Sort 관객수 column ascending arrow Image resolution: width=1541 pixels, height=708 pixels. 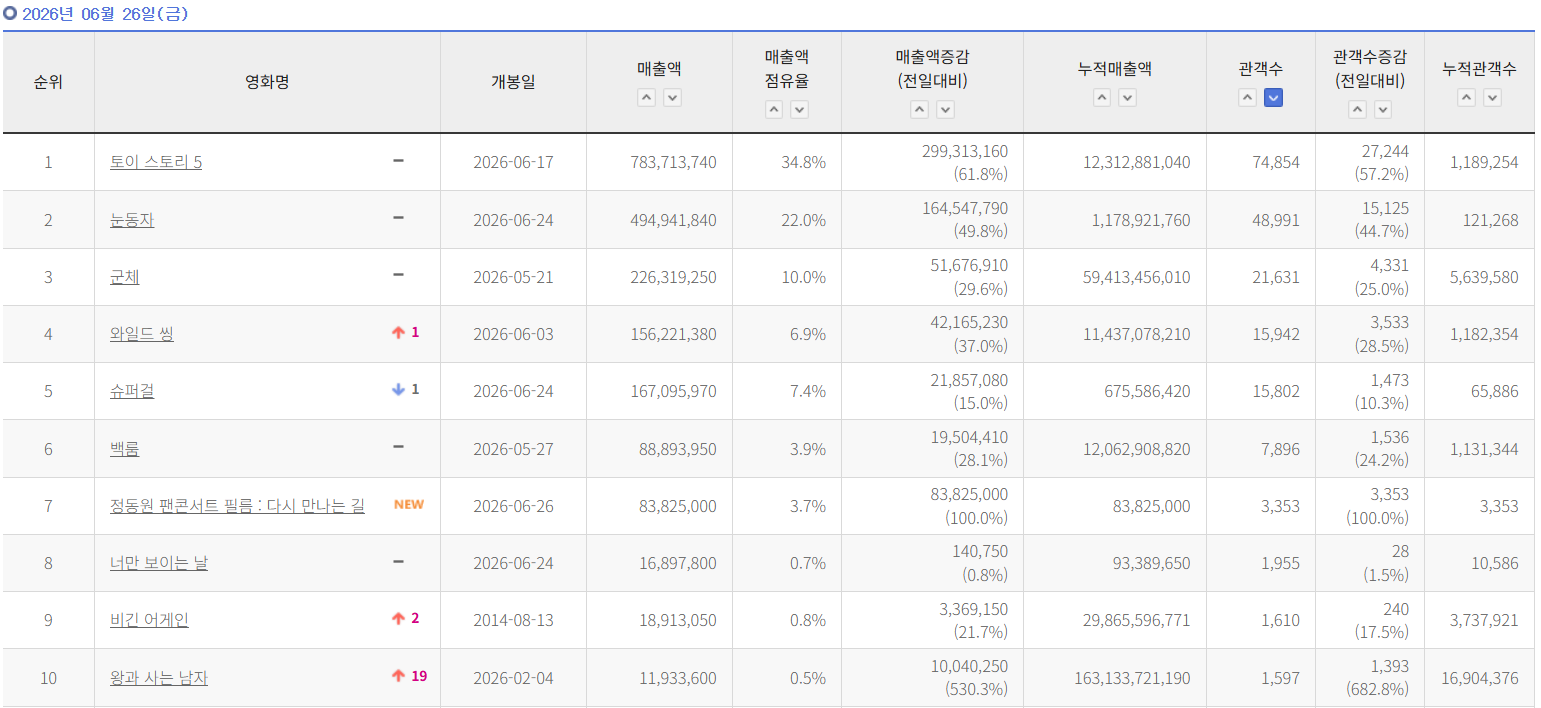pos(1247,97)
